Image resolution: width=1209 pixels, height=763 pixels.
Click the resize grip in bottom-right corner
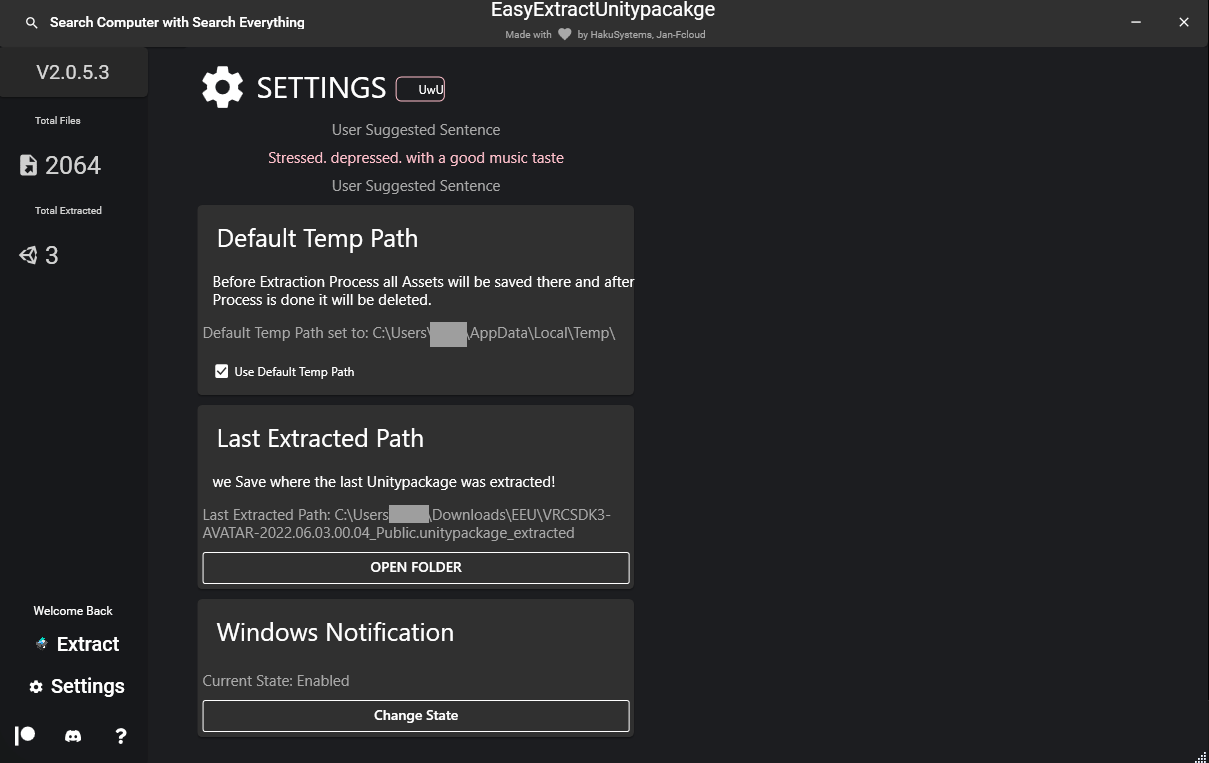point(1201,756)
